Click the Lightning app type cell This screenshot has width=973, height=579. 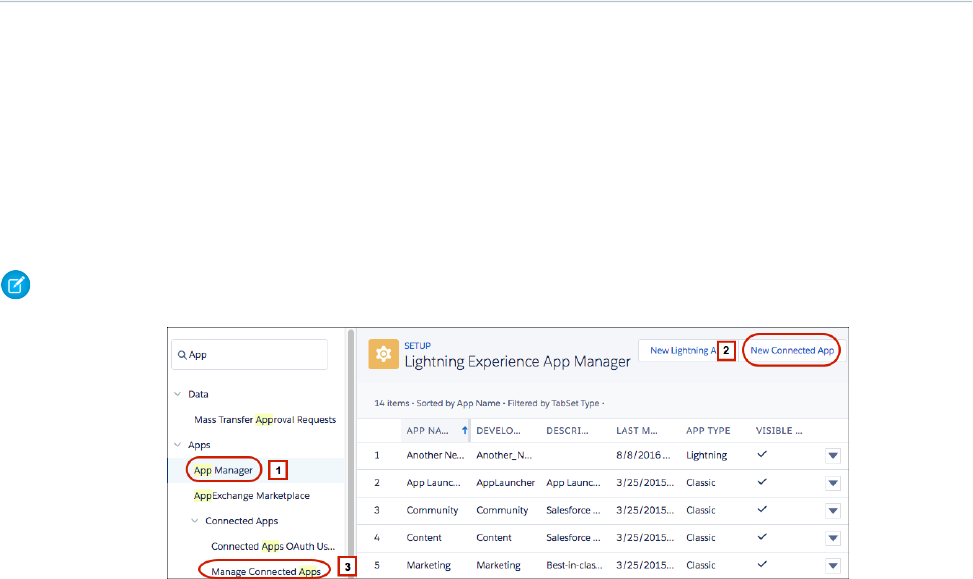(x=706, y=456)
